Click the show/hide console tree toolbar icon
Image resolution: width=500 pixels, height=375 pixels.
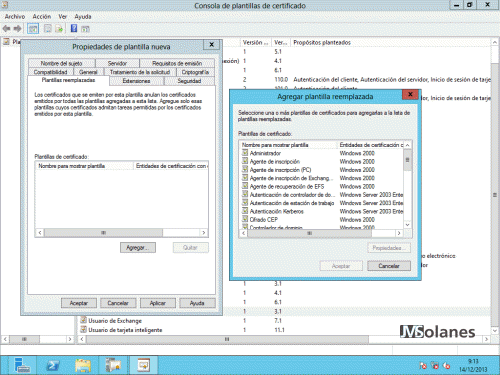click(x=33, y=29)
